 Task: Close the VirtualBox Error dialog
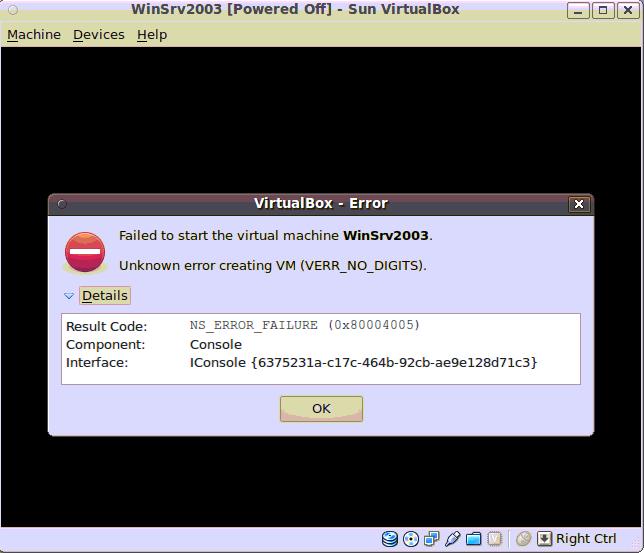click(x=579, y=204)
